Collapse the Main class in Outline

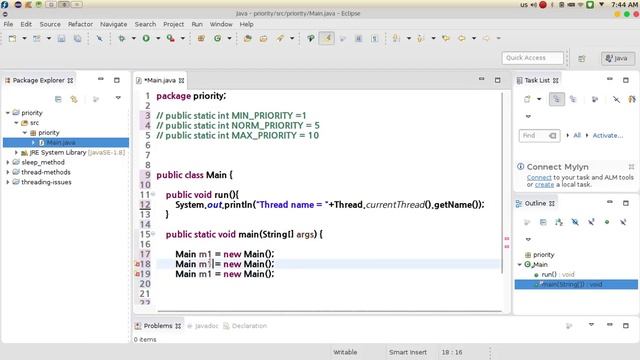tap(520, 264)
